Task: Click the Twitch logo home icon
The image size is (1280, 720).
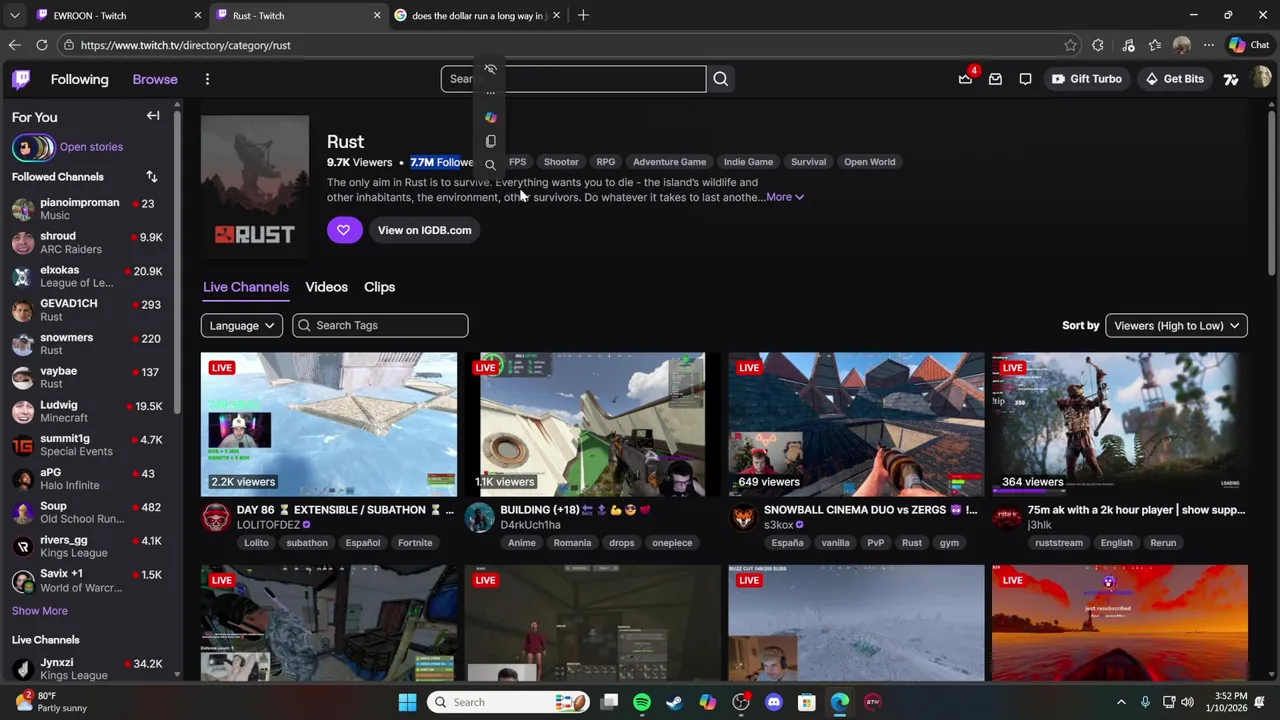Action: (x=21, y=79)
